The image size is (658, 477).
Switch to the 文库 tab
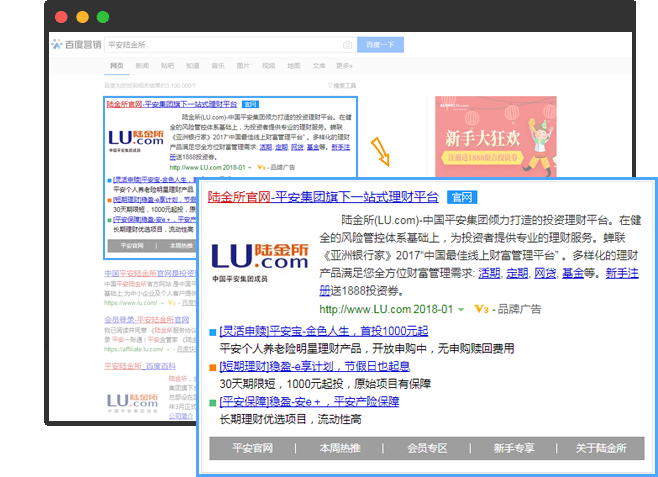coord(319,65)
